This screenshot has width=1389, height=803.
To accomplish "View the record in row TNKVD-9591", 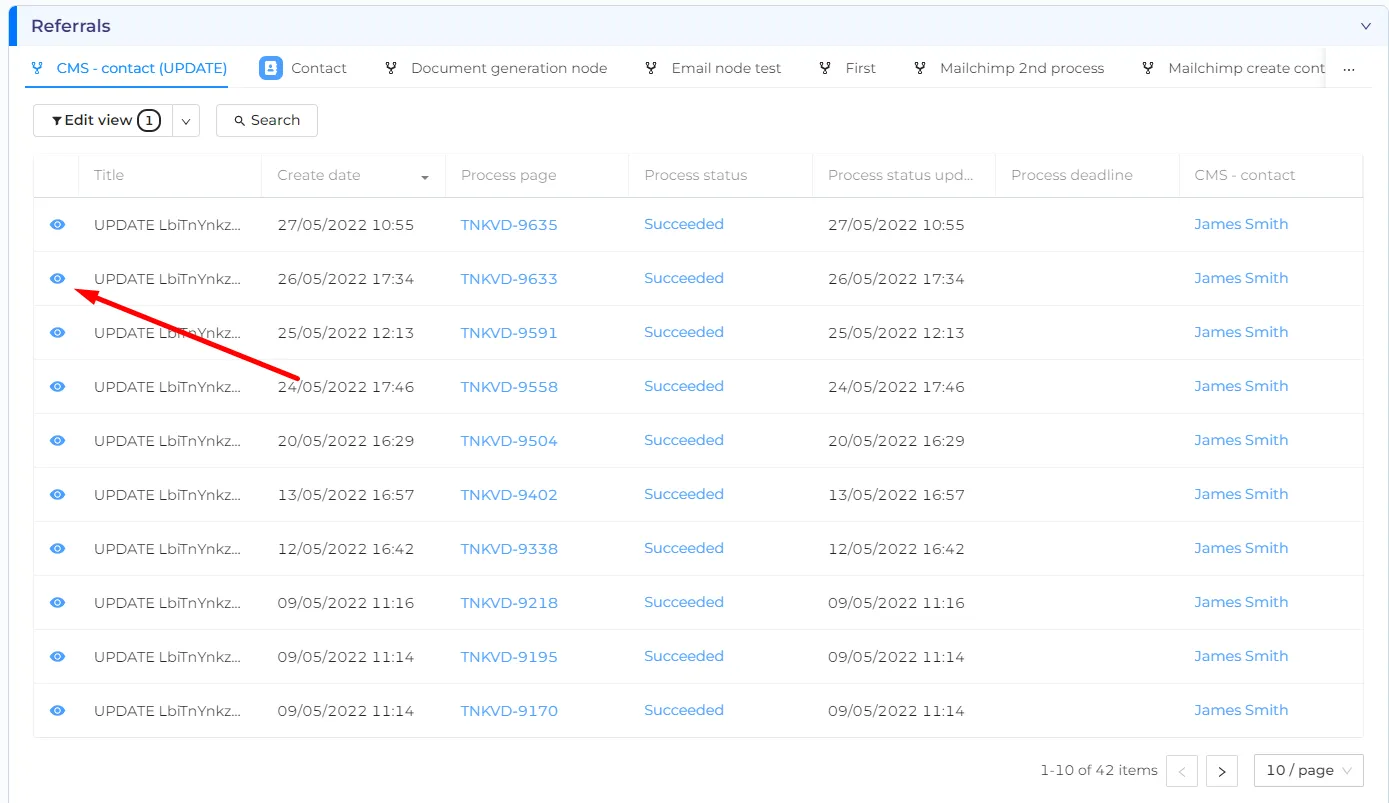I will point(57,333).
